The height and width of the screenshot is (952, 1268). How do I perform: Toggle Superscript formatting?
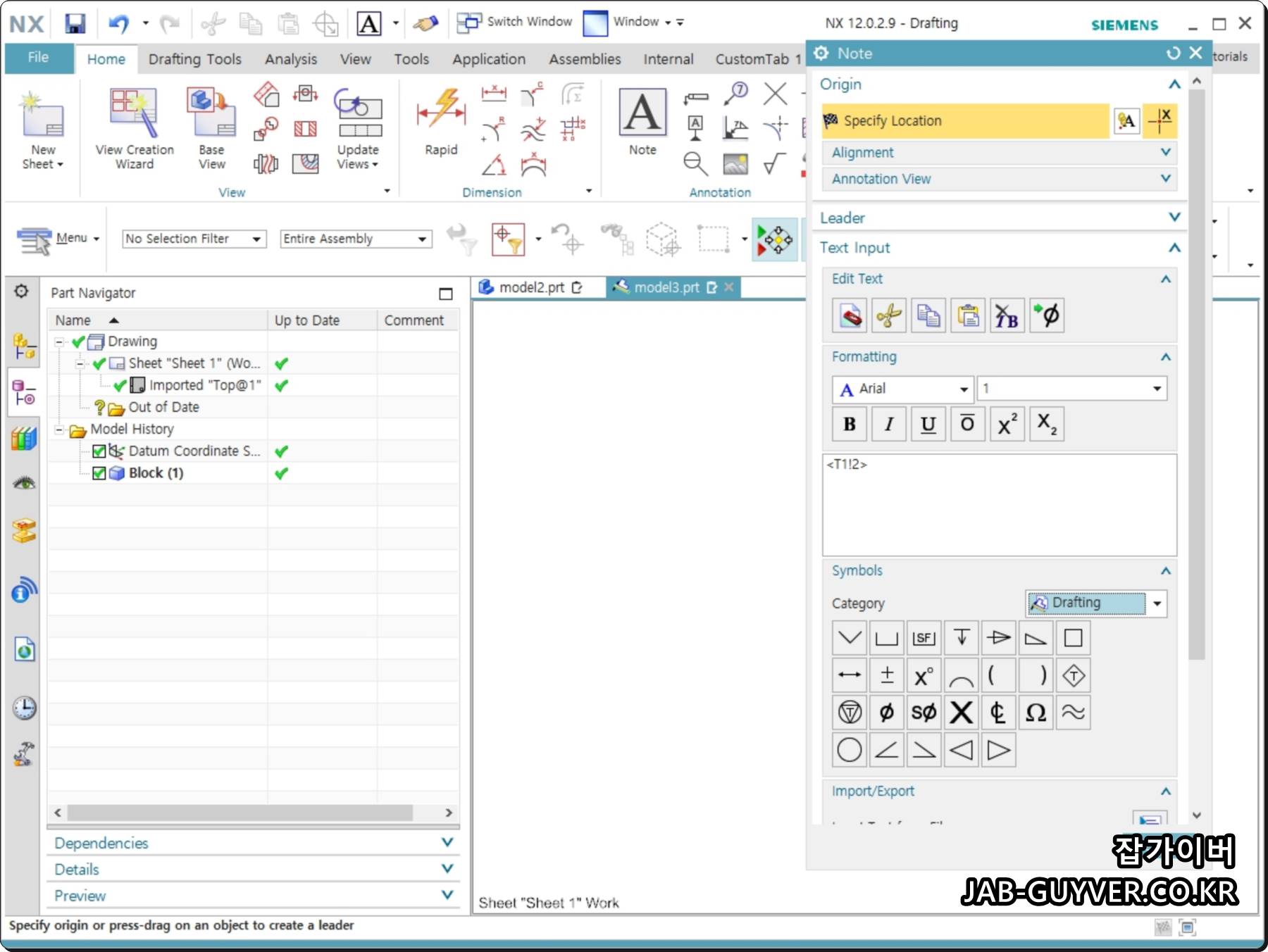point(1007,424)
